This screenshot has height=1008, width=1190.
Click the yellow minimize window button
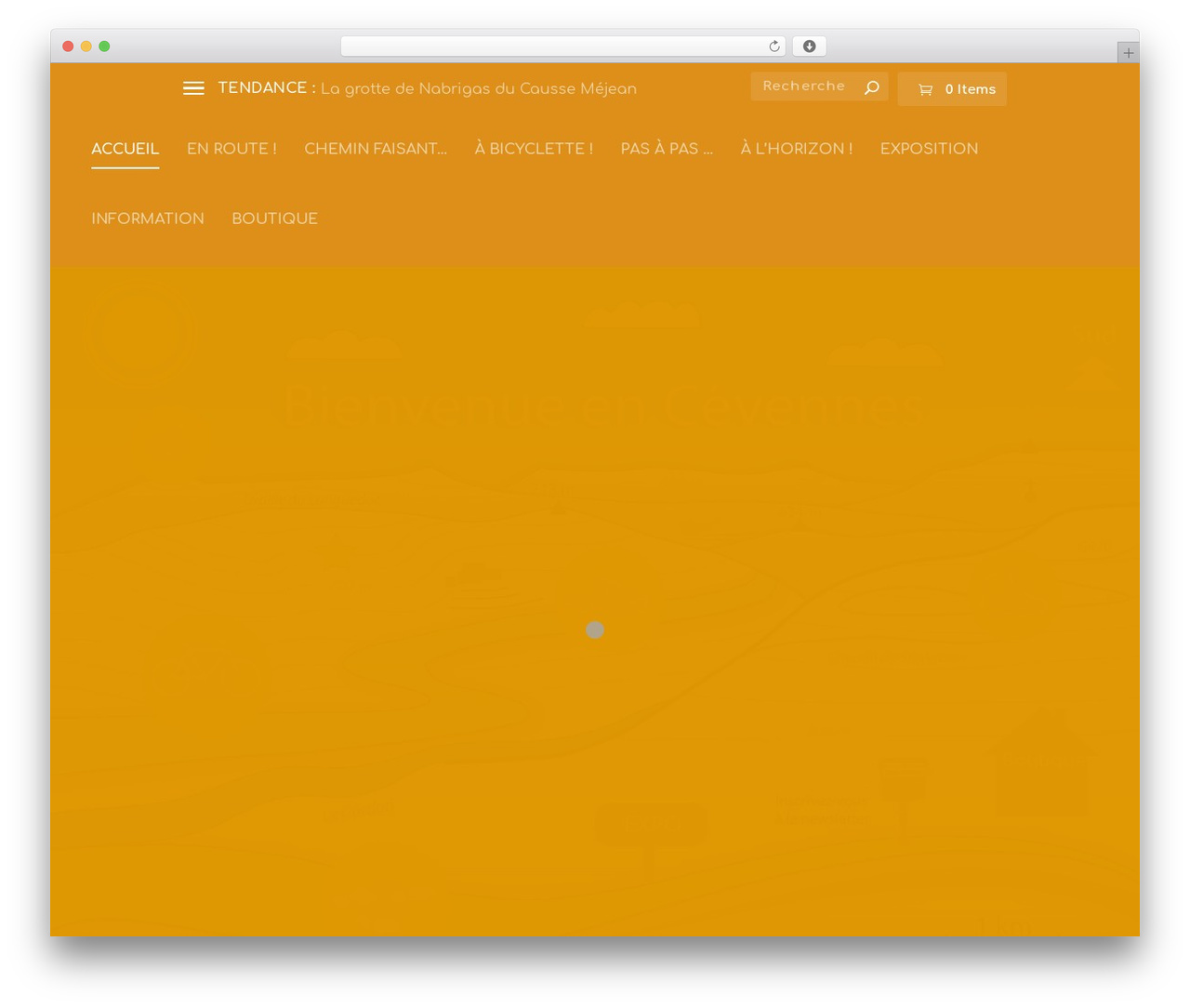click(x=86, y=46)
